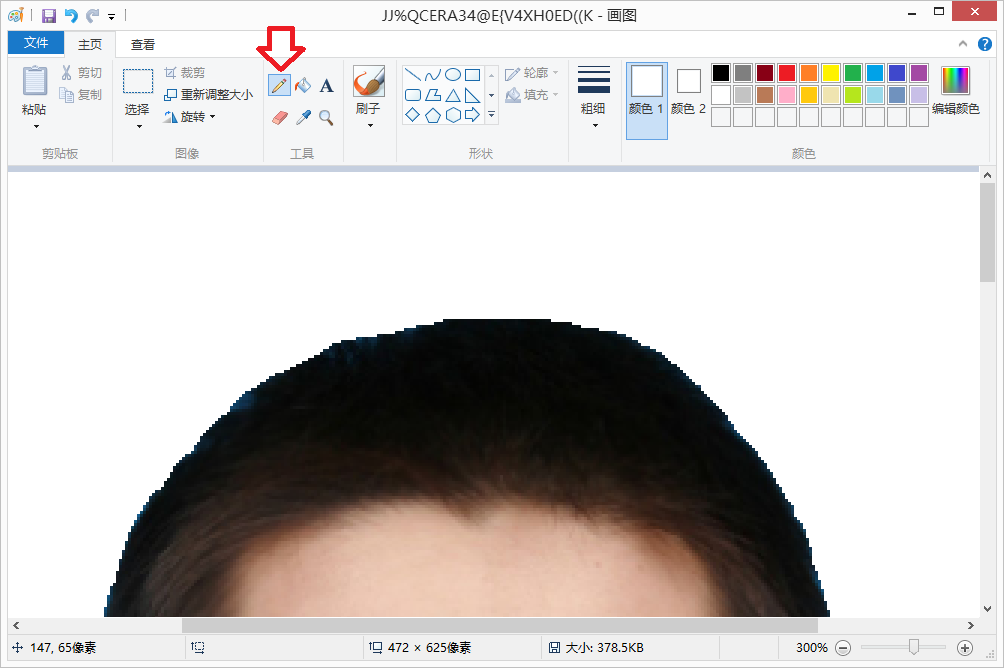Select the Text tool (letter A)

pos(327,85)
